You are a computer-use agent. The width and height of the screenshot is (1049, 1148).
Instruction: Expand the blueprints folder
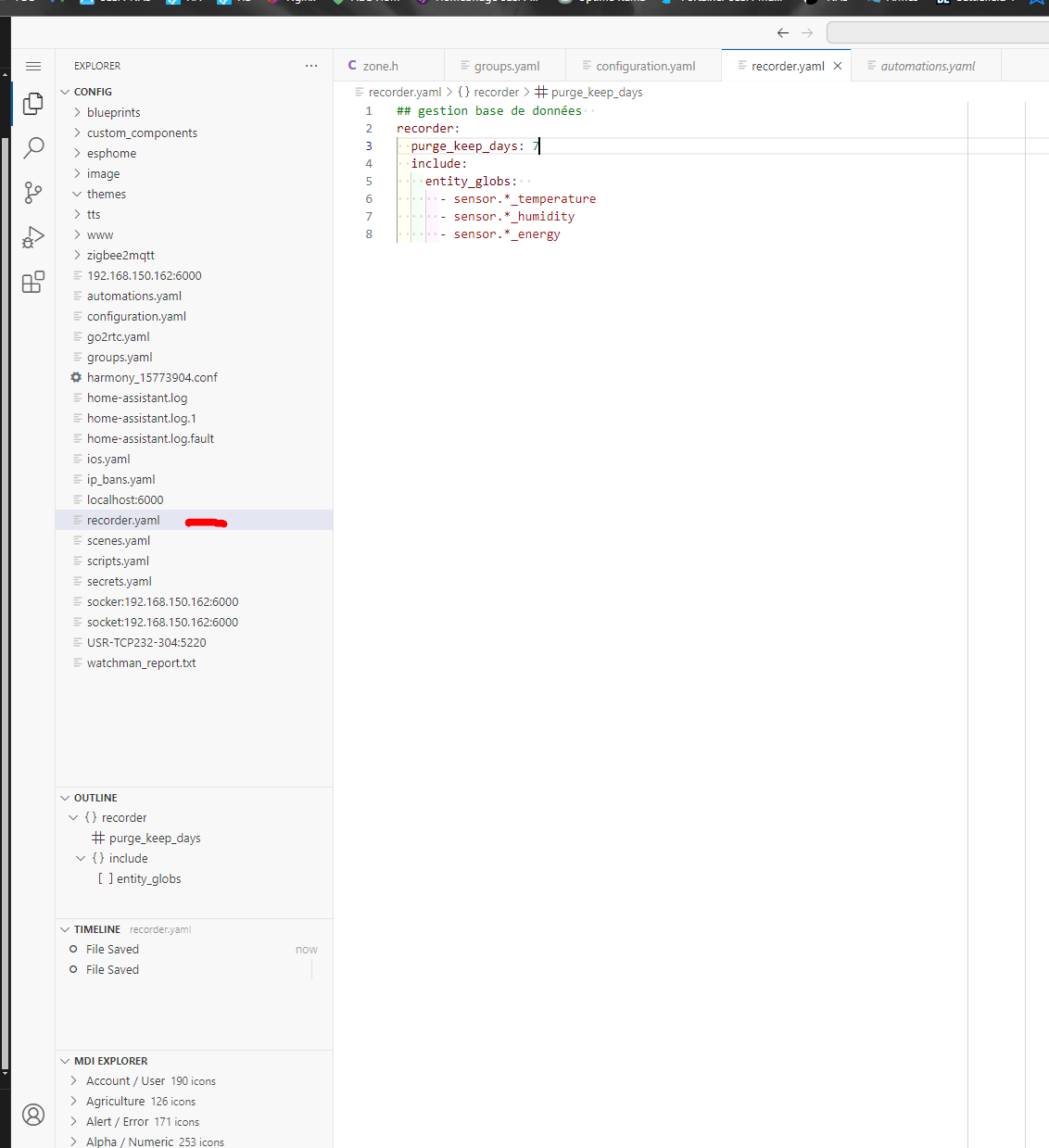[x=113, y=112]
